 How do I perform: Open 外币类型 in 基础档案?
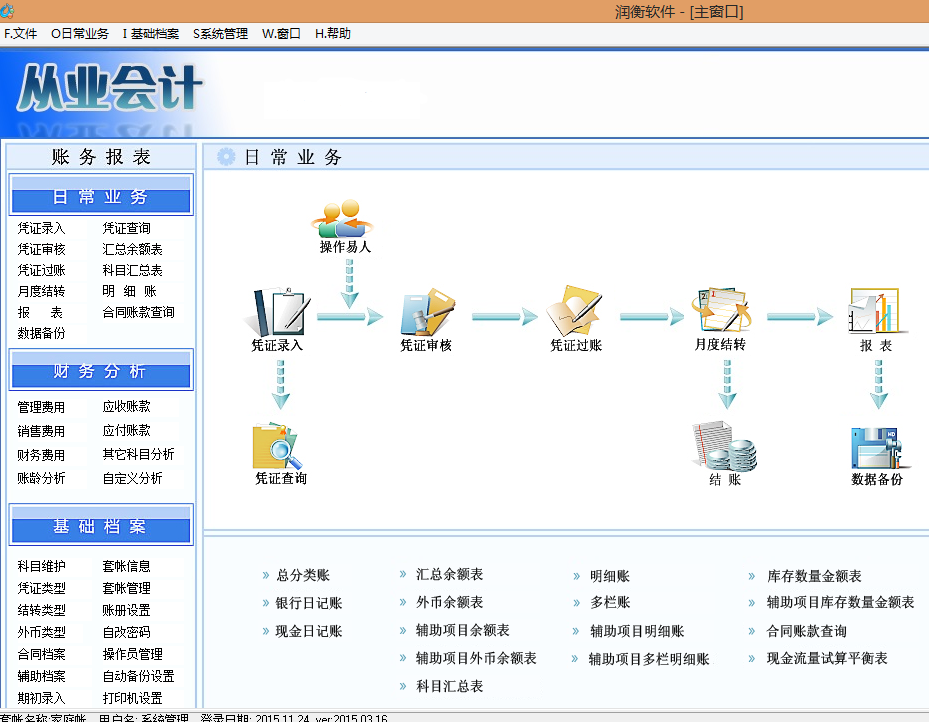tap(41, 632)
